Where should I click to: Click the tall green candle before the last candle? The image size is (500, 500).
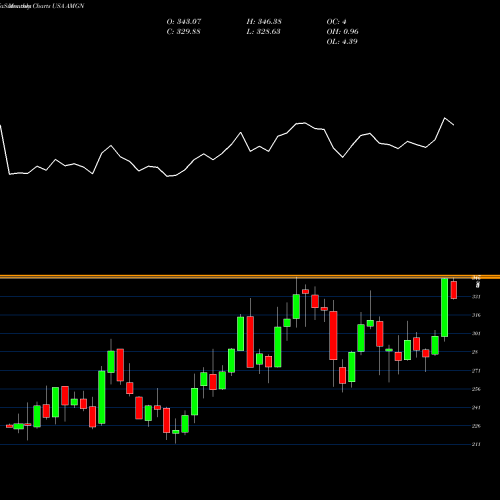[444, 307]
